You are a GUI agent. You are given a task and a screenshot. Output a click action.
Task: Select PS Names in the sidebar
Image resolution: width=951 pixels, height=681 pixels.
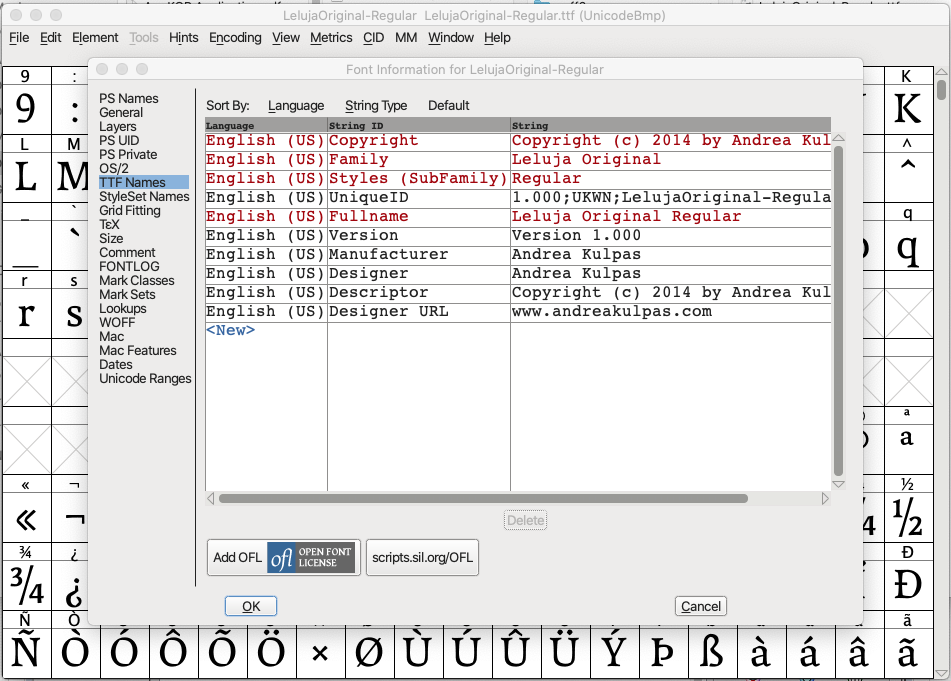tap(129, 98)
